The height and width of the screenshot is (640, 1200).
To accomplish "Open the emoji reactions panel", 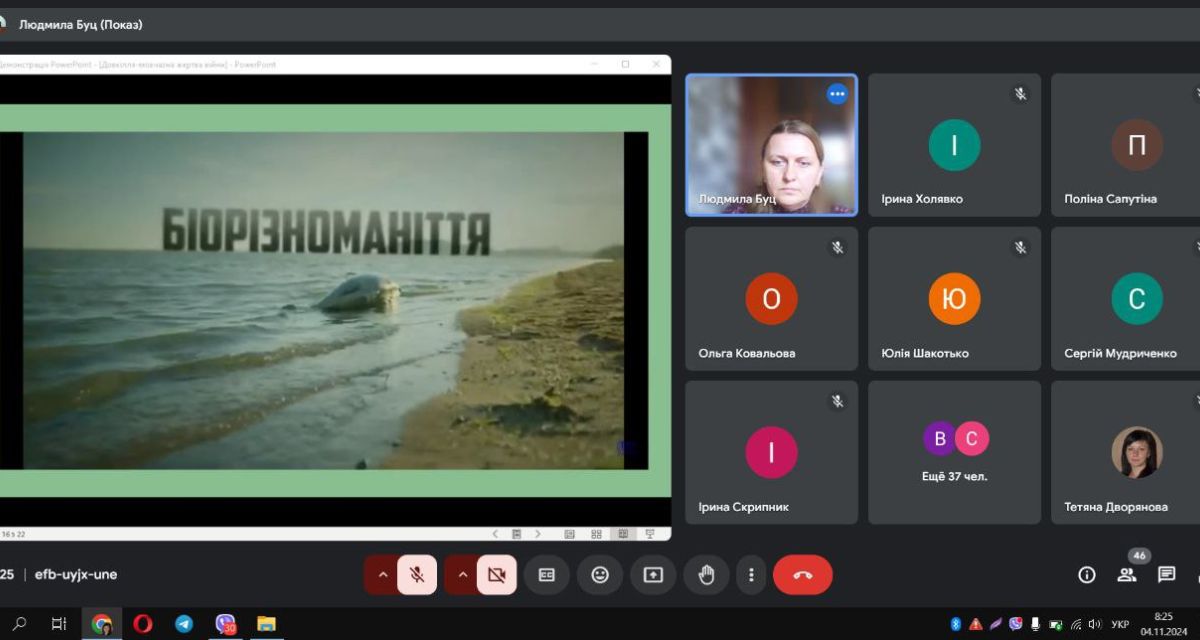I will 600,575.
